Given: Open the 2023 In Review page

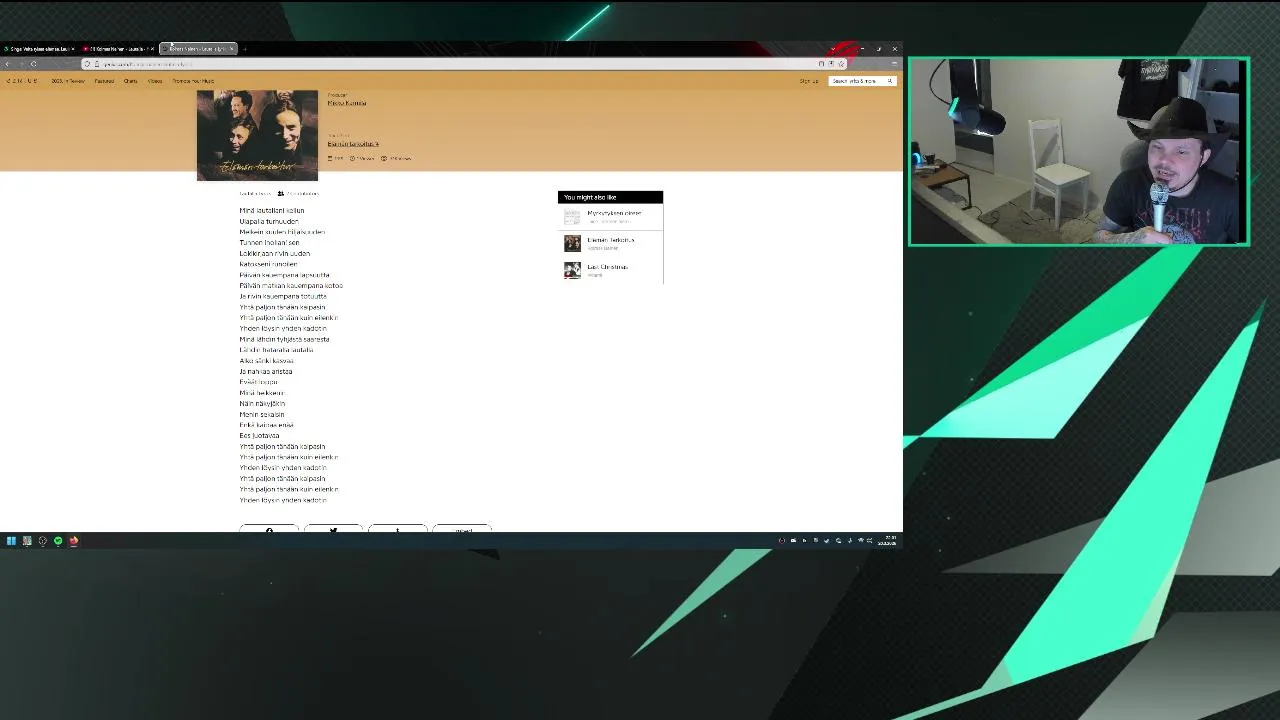Looking at the screenshot, I should 68,81.
